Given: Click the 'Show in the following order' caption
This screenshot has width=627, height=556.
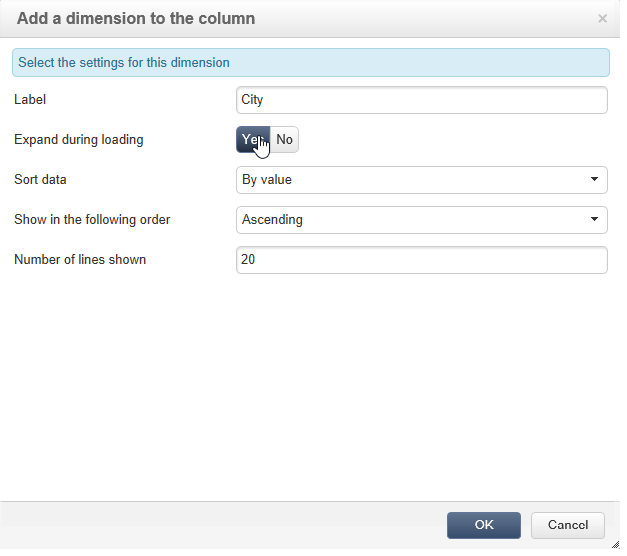Looking at the screenshot, I should click(x=92, y=220).
